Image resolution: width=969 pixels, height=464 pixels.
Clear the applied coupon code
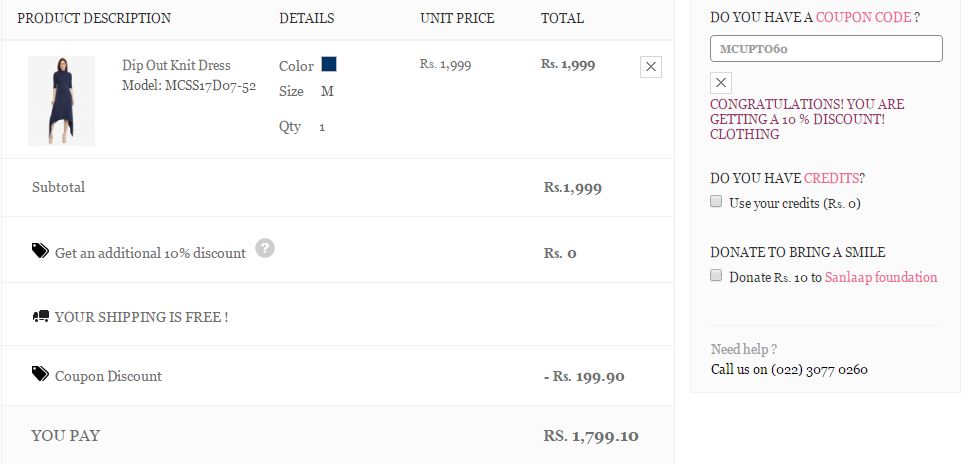(x=722, y=83)
